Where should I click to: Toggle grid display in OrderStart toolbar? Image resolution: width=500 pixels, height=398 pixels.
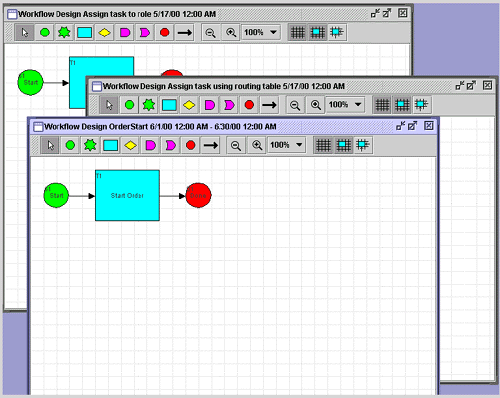click(x=323, y=145)
